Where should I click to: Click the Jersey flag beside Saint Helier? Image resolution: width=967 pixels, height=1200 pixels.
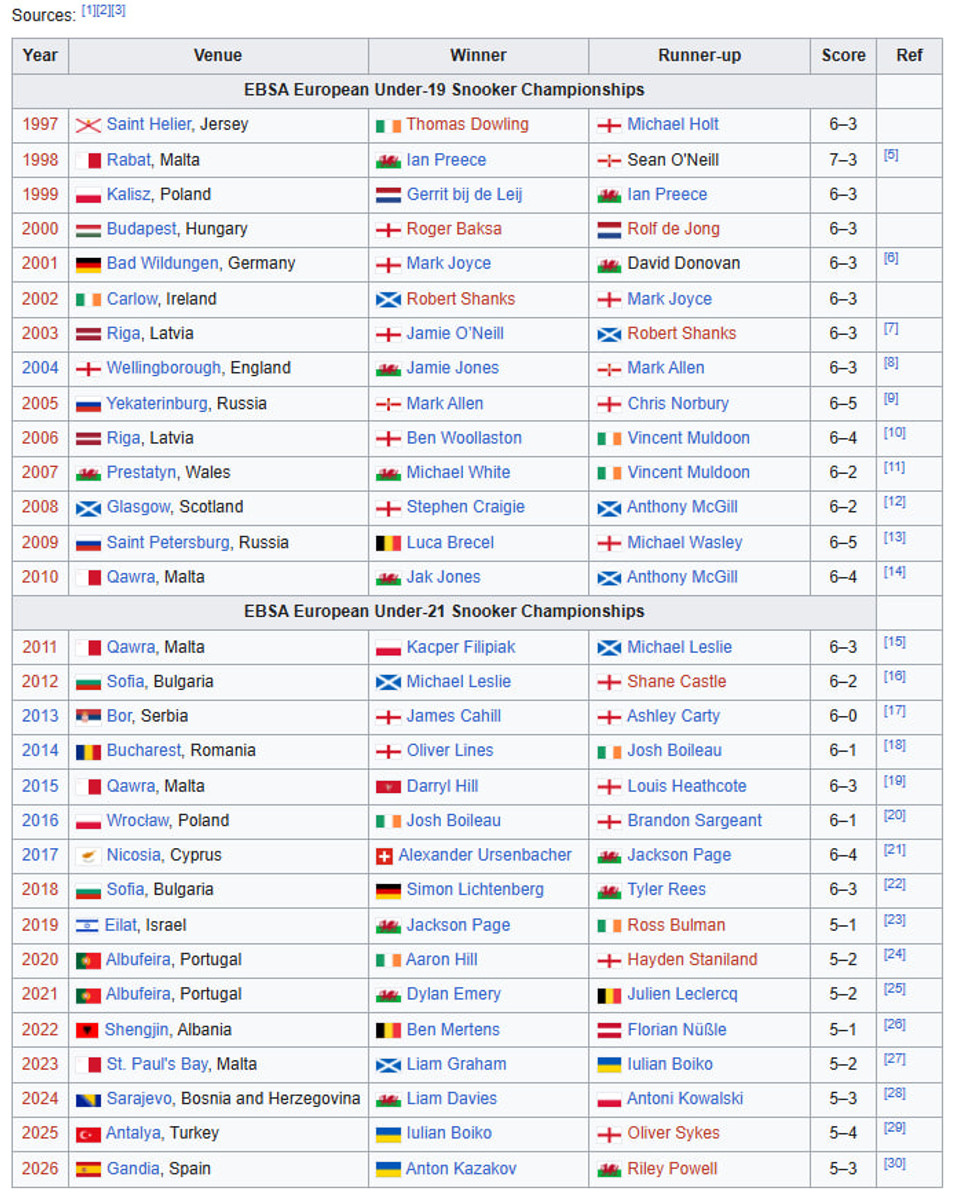coord(88,125)
